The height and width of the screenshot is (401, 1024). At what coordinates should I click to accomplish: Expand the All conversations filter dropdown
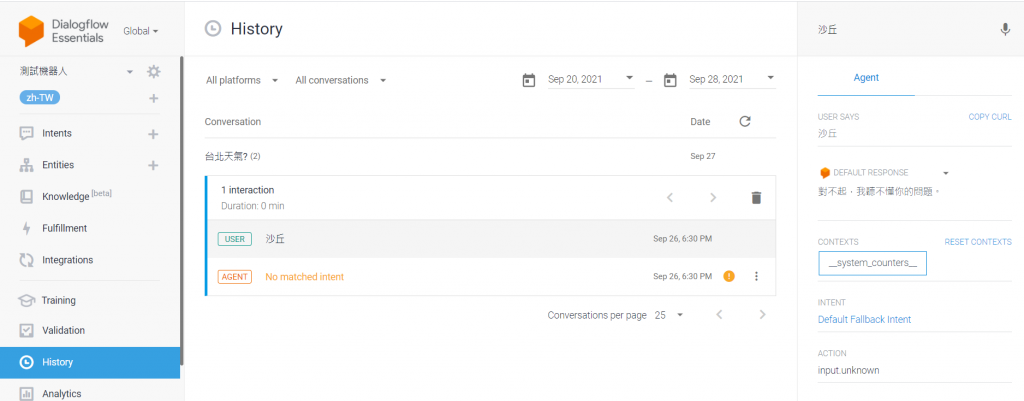click(341, 80)
